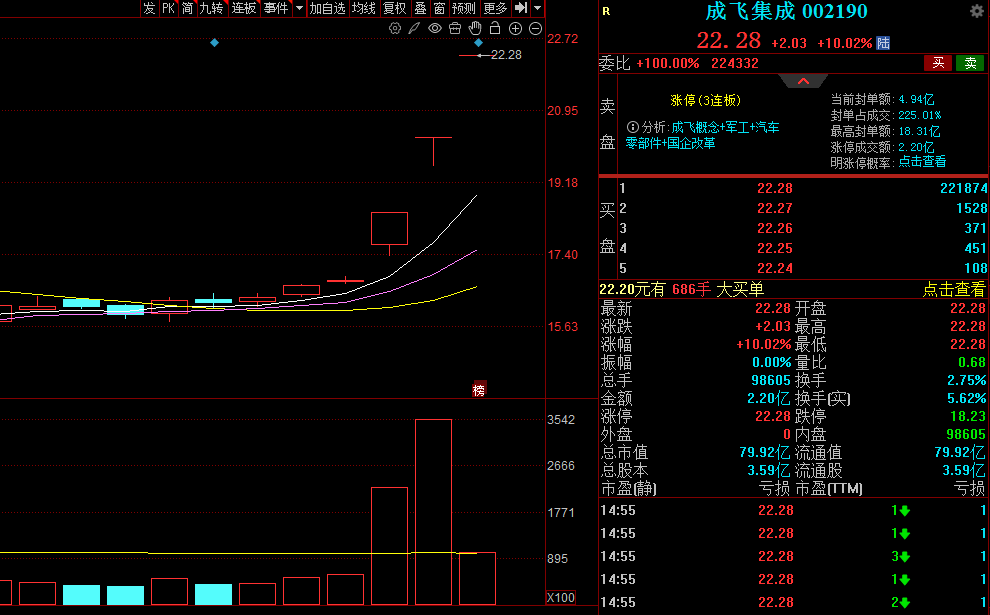Click X100 volume unit label
990x615 pixels.
[x=560, y=597]
